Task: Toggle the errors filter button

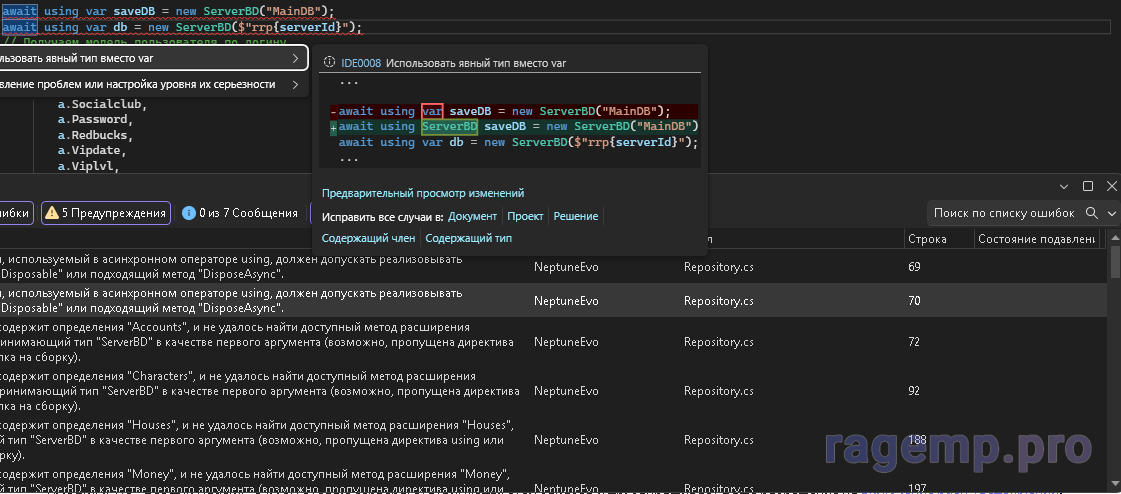Action: click(x=16, y=213)
